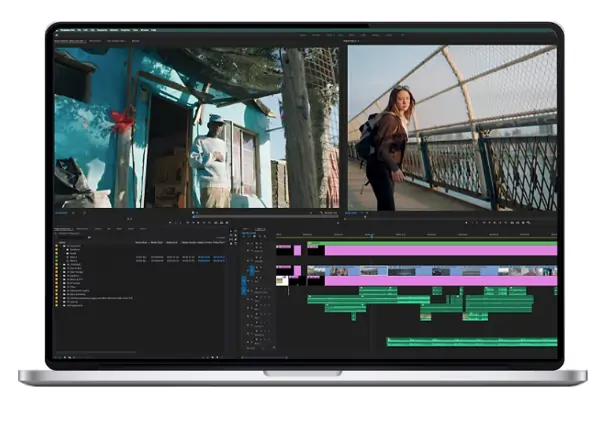This screenshot has width=616, height=431.
Task: Open the Premiere Pro application menu
Action: click(68, 30)
